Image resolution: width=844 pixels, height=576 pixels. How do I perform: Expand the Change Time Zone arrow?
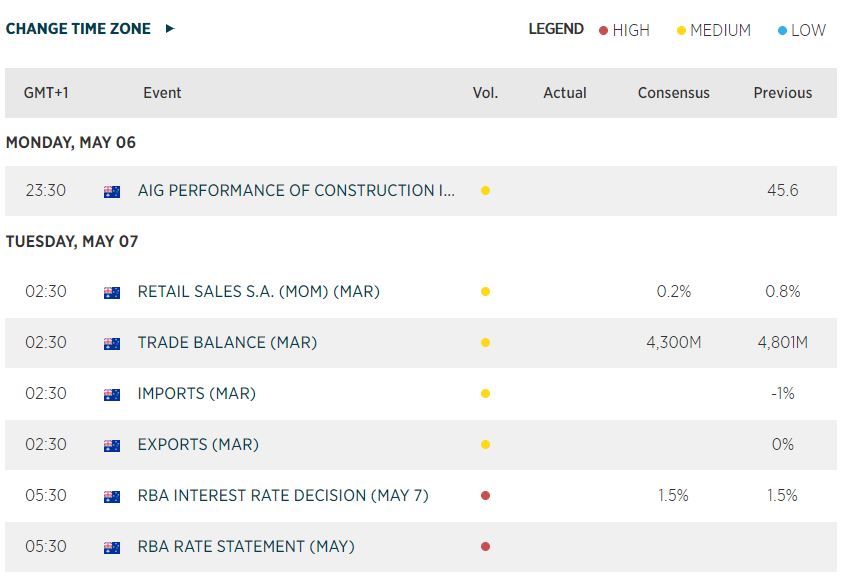(x=170, y=29)
